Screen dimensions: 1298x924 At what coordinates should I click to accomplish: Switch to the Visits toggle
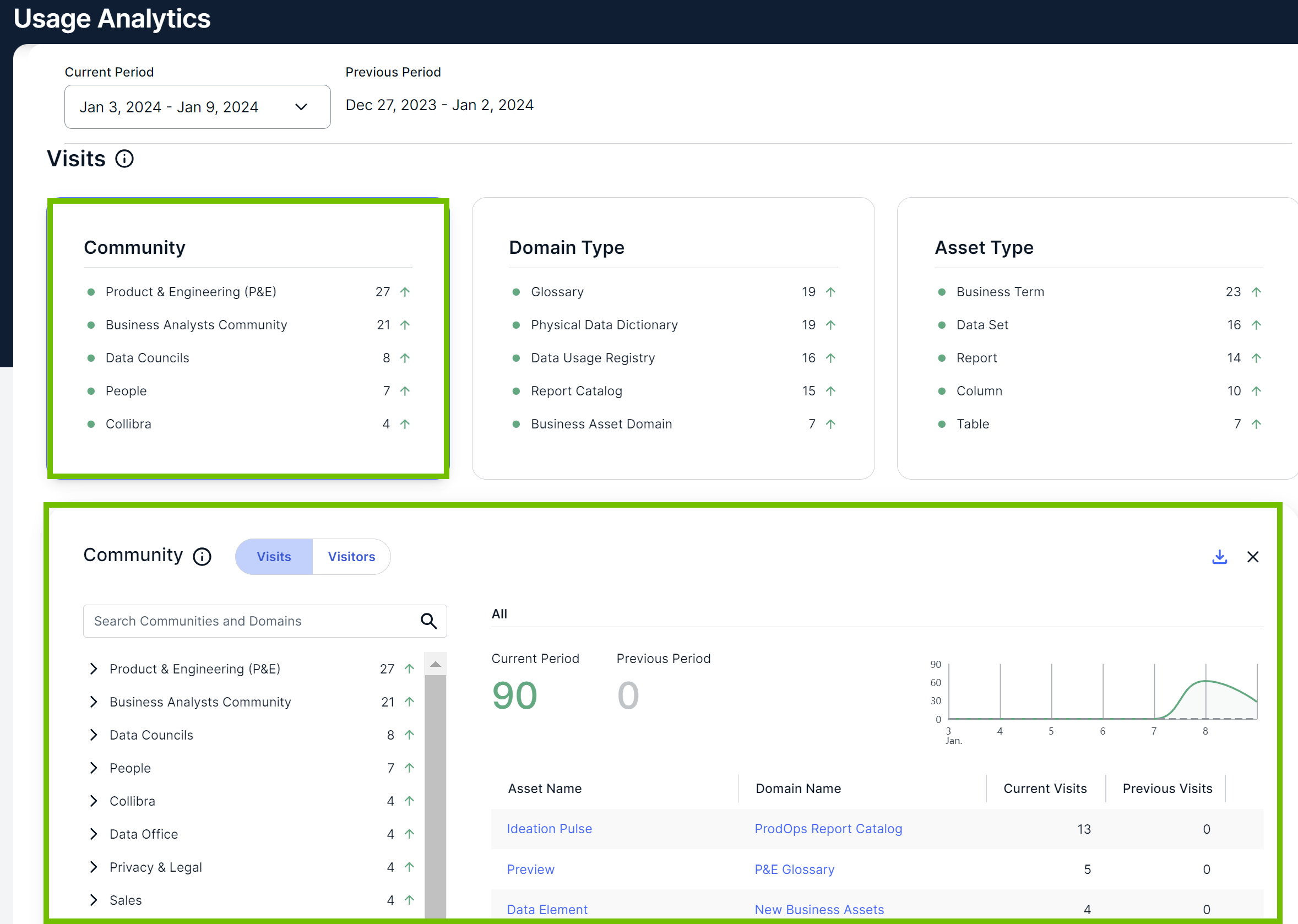[274, 557]
